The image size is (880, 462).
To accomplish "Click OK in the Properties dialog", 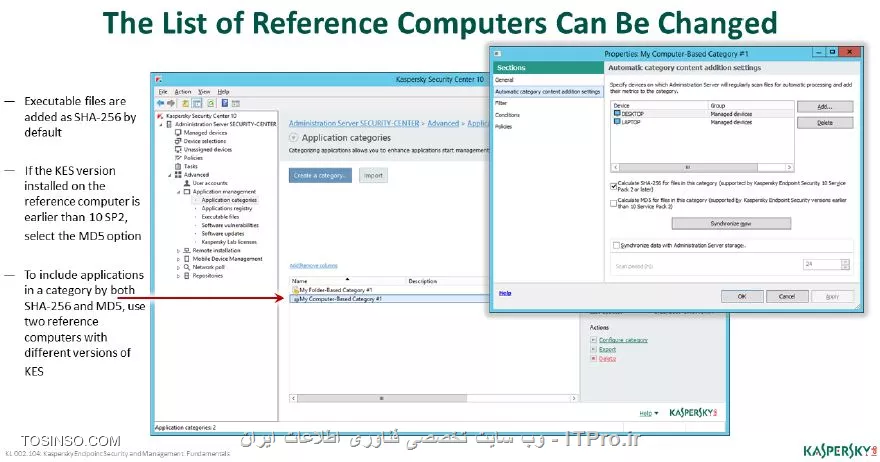I will pyautogui.click(x=742, y=296).
